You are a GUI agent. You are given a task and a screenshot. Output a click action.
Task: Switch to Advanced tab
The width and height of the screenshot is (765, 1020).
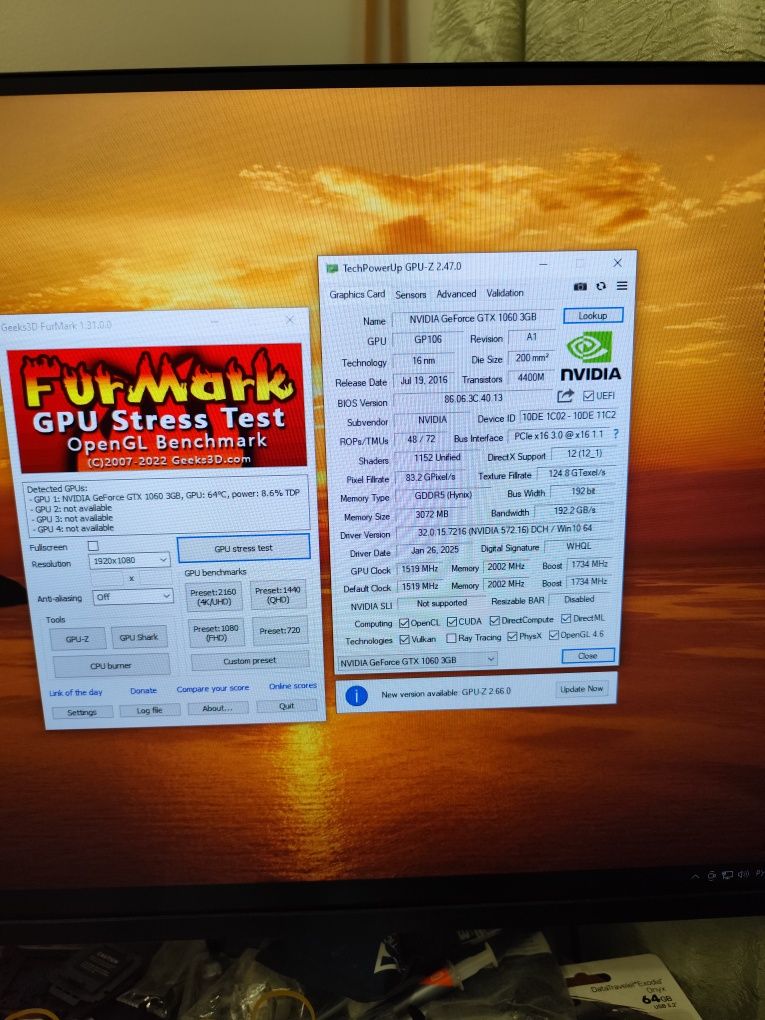click(x=456, y=294)
